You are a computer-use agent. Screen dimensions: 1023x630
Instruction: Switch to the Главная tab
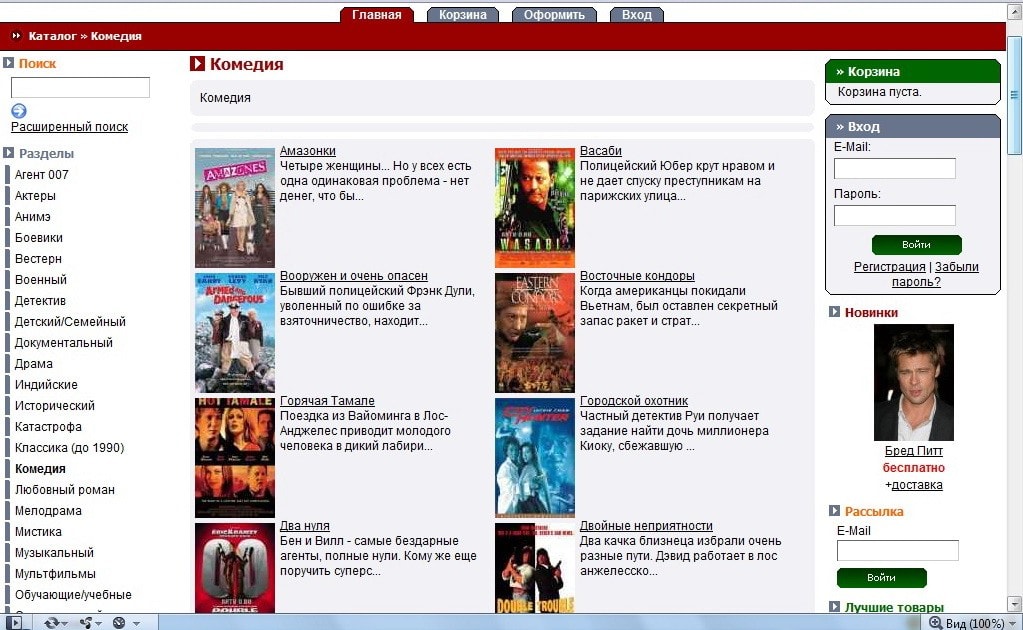click(x=376, y=14)
